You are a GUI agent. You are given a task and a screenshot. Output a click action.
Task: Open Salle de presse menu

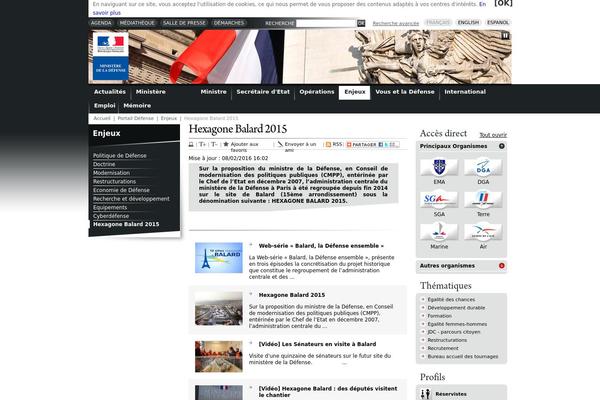pos(184,23)
